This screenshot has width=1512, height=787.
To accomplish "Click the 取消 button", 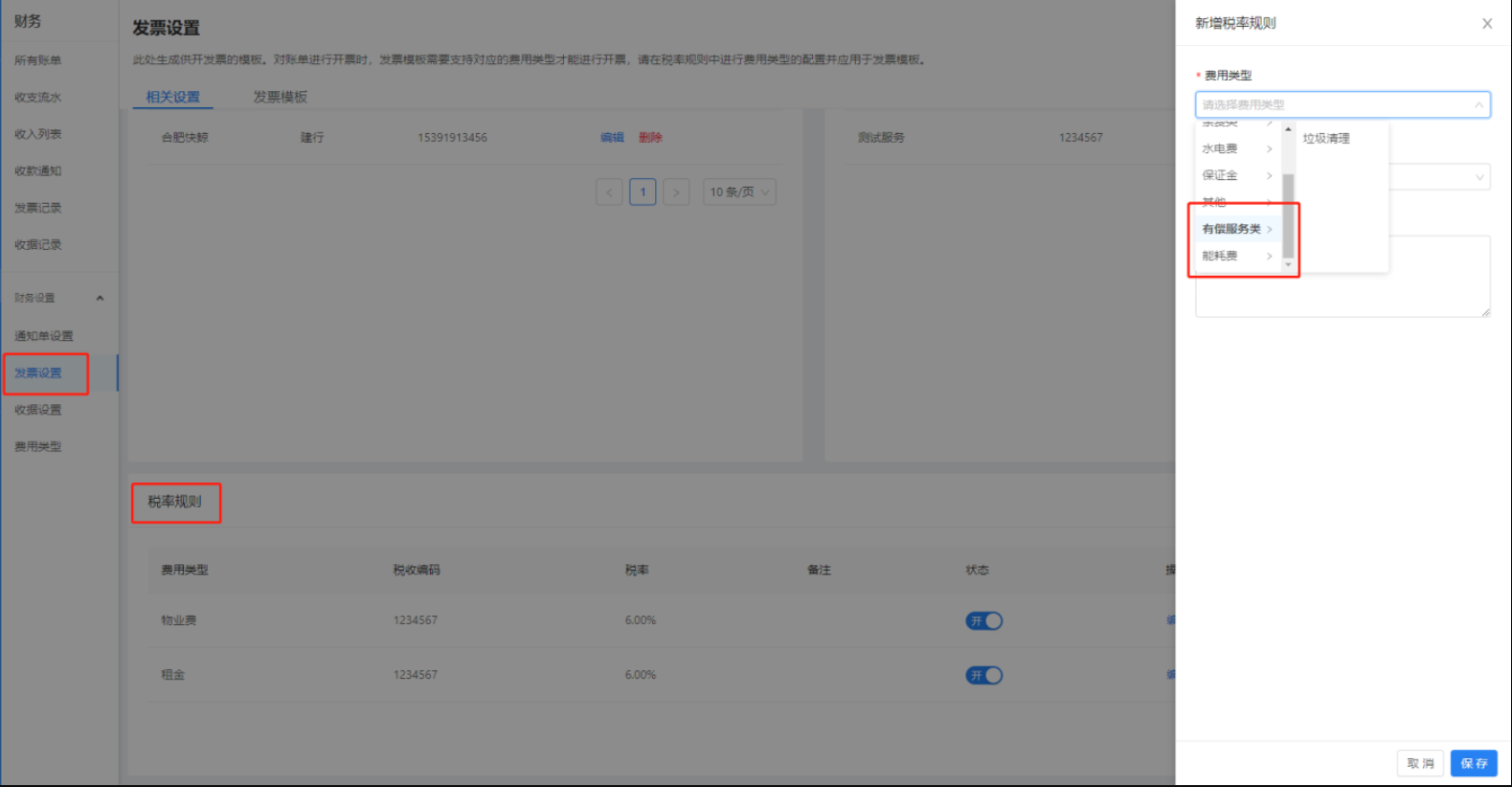I will (x=1419, y=763).
